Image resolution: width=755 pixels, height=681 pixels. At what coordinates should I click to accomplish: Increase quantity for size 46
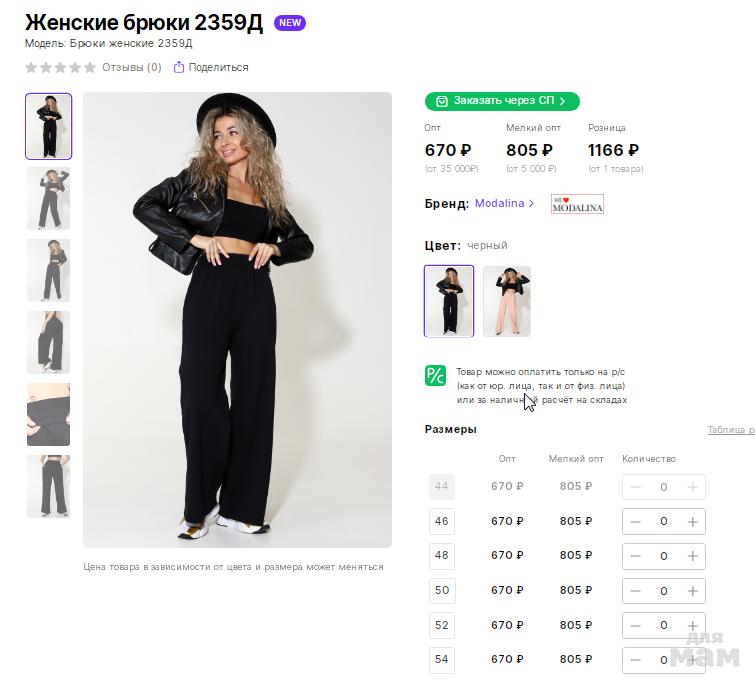tap(692, 521)
